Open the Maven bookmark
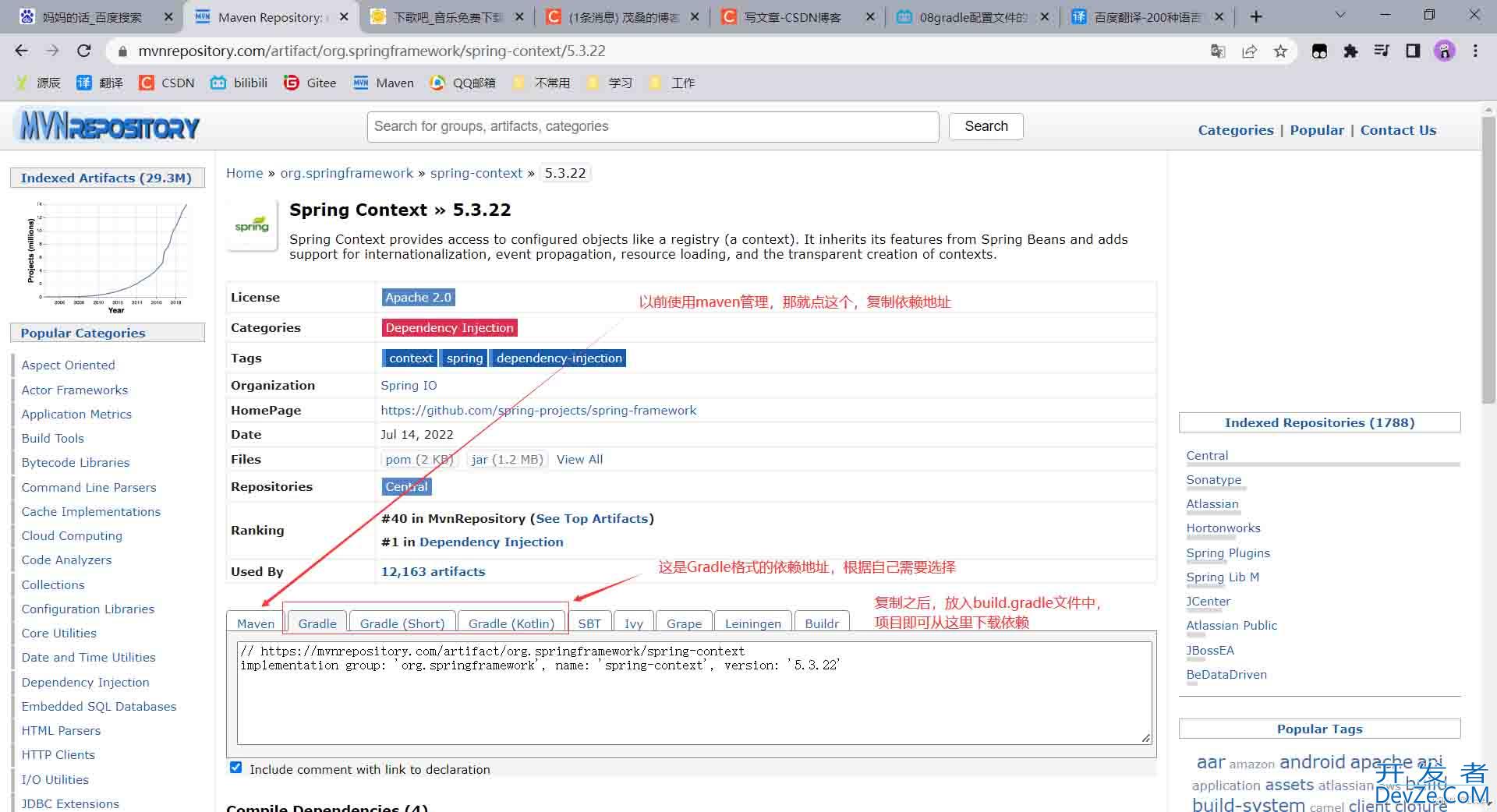 coord(384,83)
